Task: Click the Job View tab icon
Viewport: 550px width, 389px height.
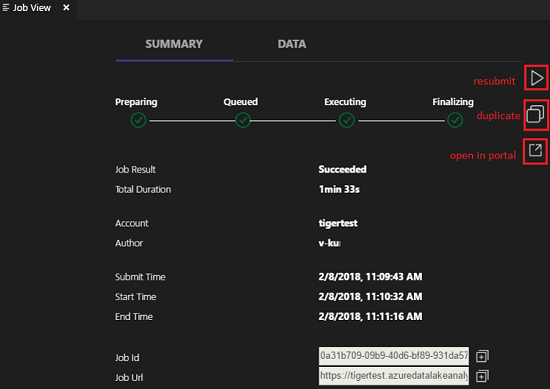Action: point(6,8)
